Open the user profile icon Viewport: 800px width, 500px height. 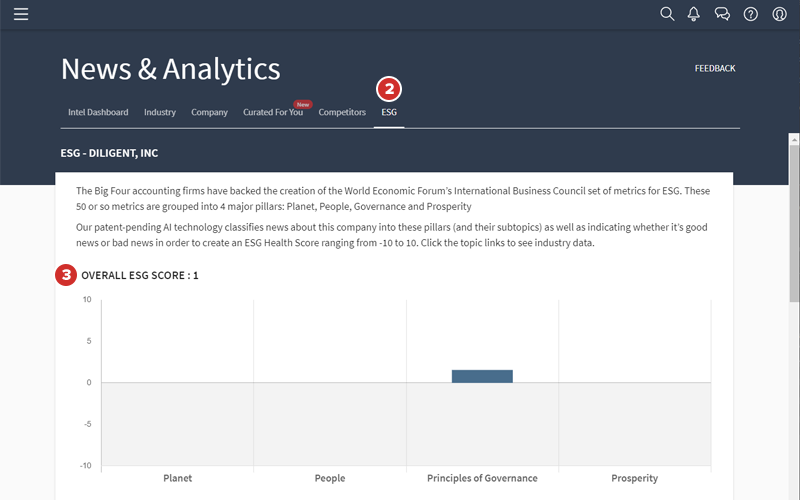[x=778, y=14]
